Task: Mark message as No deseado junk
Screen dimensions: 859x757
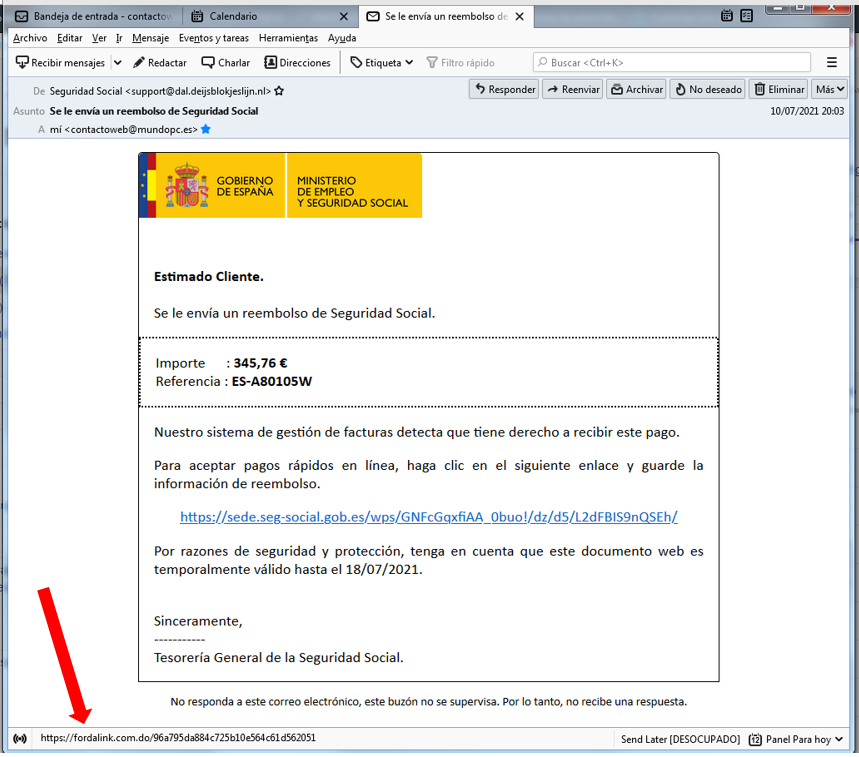Action: pos(707,89)
